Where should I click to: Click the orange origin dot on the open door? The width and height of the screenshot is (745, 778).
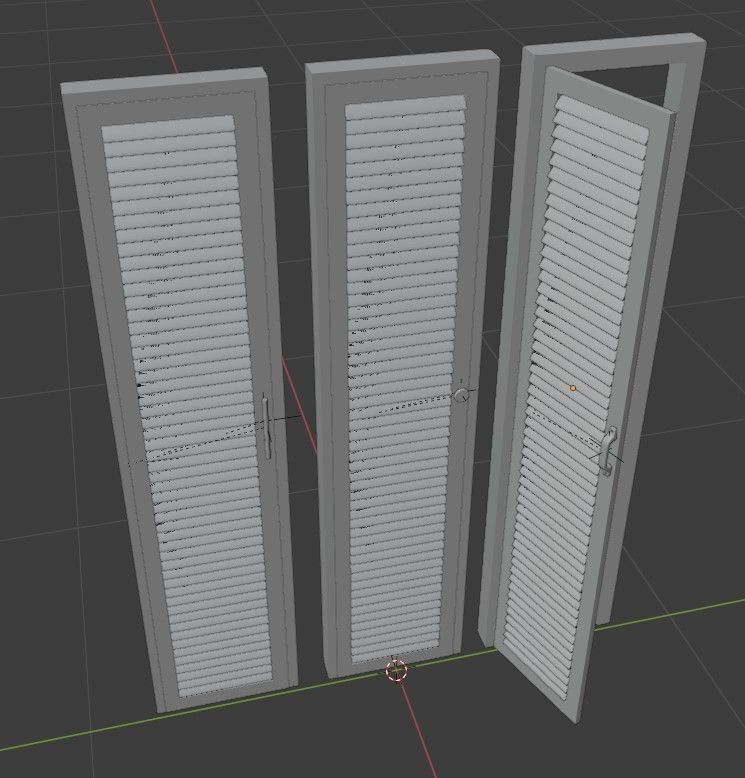tap(573, 388)
